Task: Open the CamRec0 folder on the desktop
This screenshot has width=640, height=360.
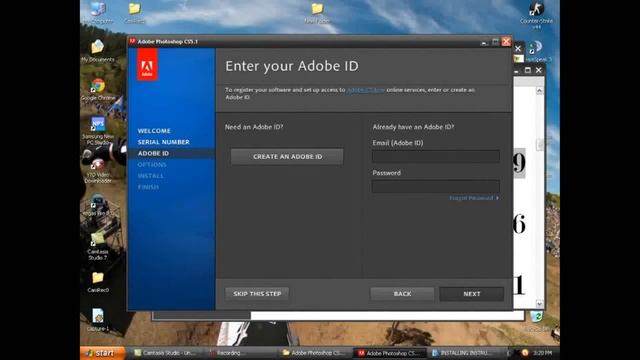Action: 98,282
